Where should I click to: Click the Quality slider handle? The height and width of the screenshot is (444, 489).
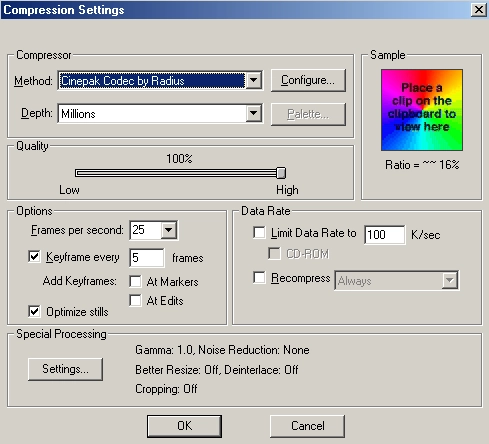click(x=281, y=173)
